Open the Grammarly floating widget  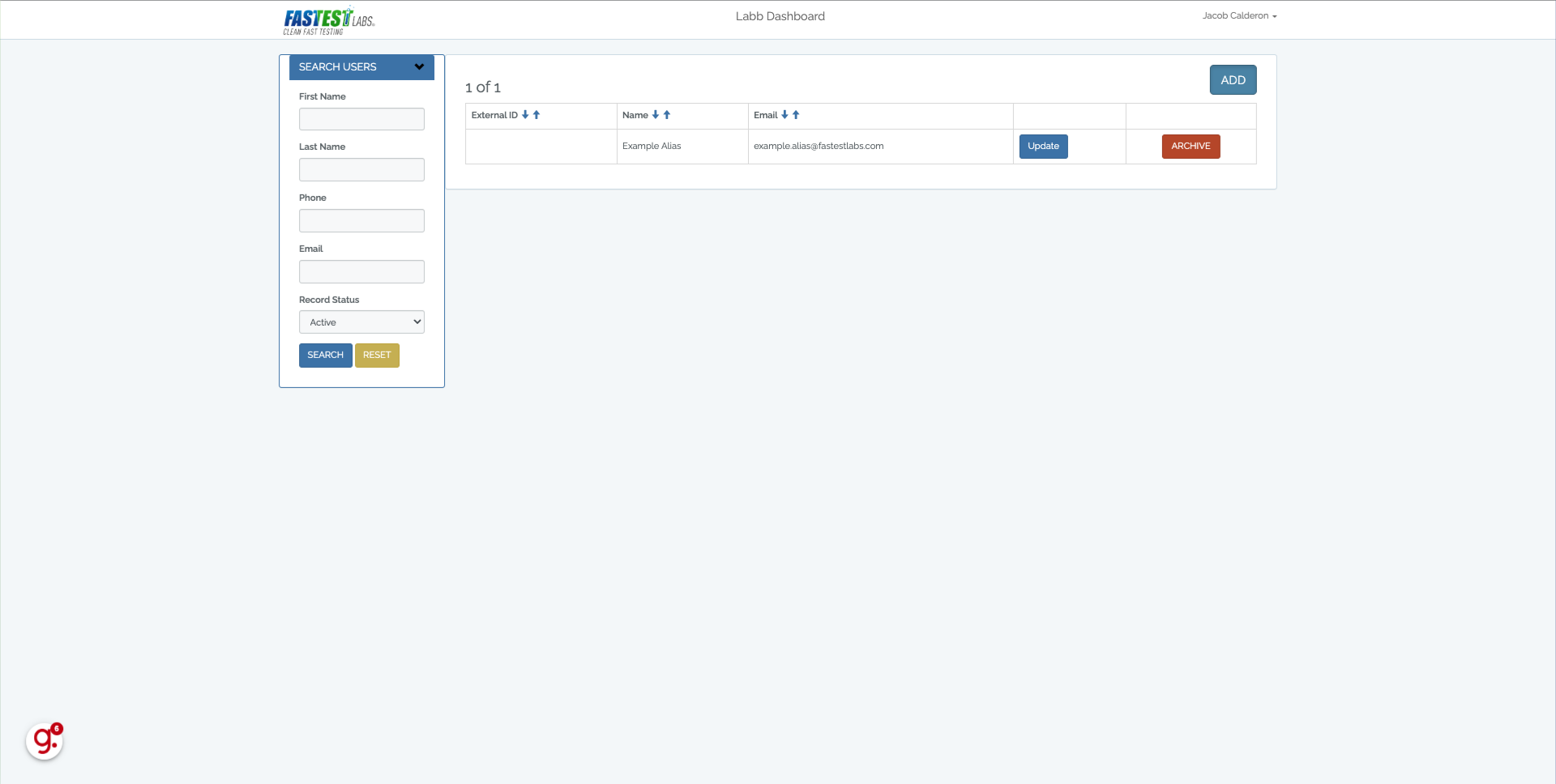(x=45, y=741)
